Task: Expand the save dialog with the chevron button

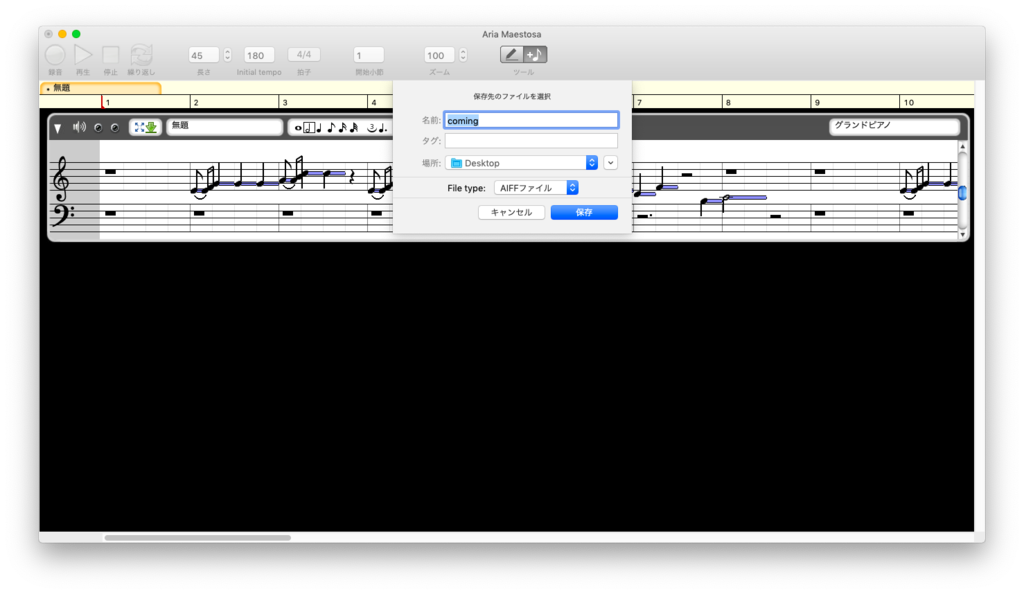Action: (x=611, y=163)
